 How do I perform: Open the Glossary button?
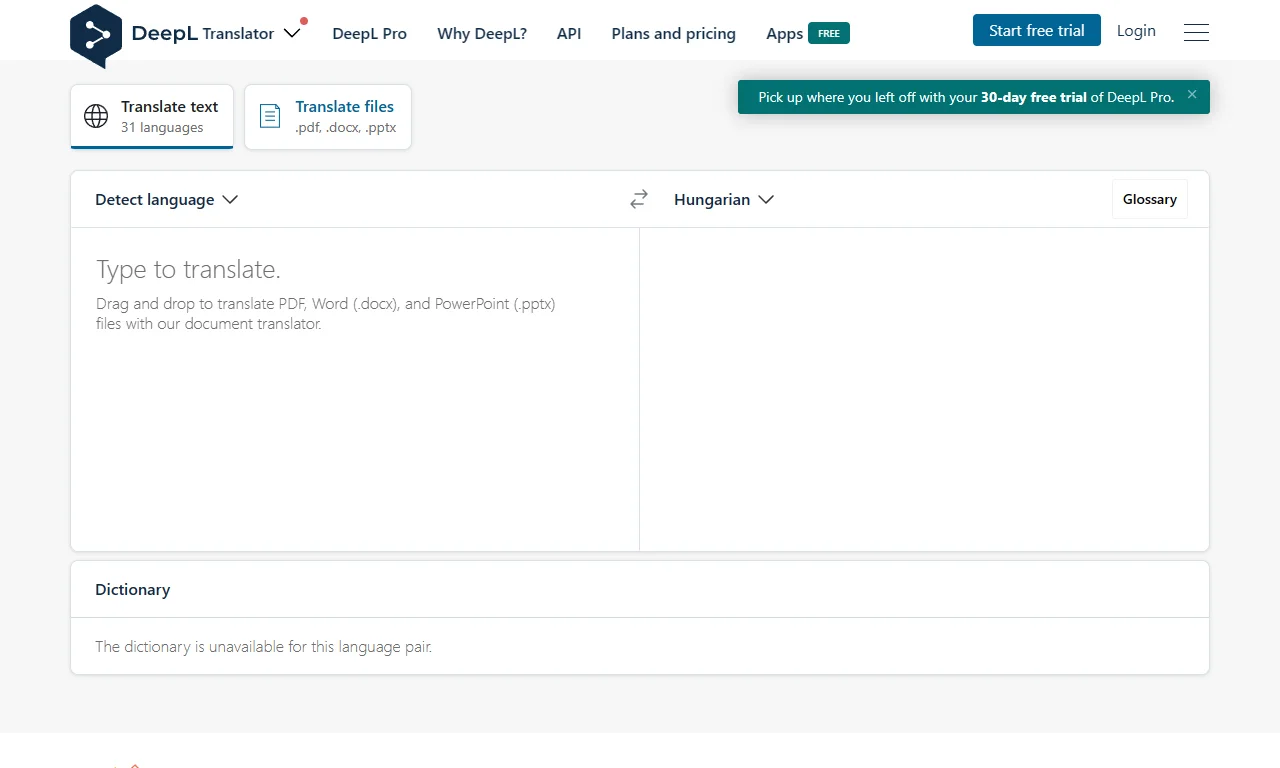[1150, 199]
